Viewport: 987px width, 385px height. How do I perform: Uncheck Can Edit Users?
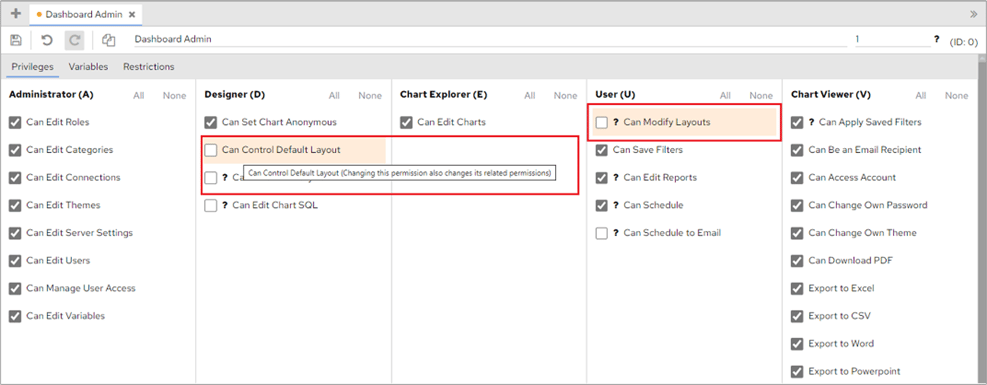click(x=15, y=261)
